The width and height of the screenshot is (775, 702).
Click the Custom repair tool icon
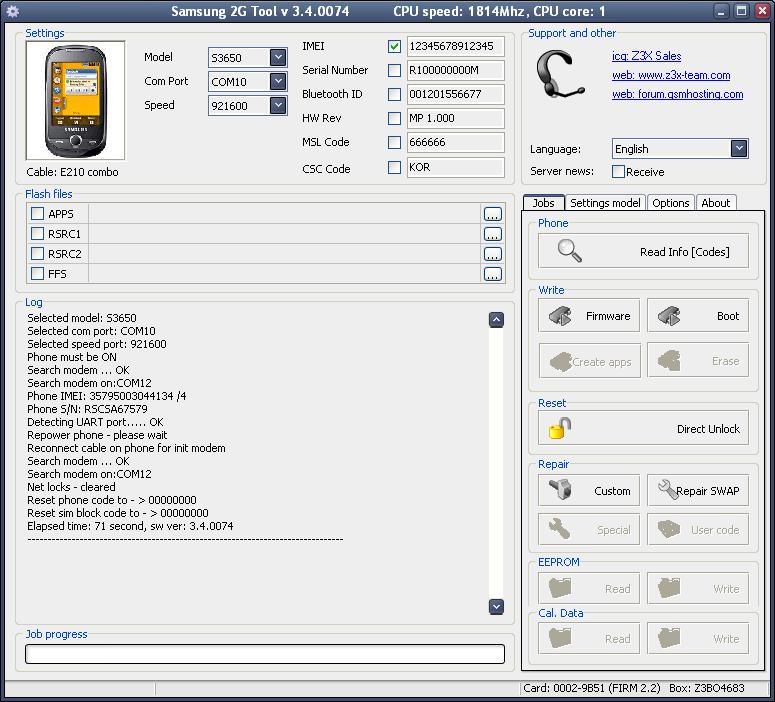coord(560,490)
